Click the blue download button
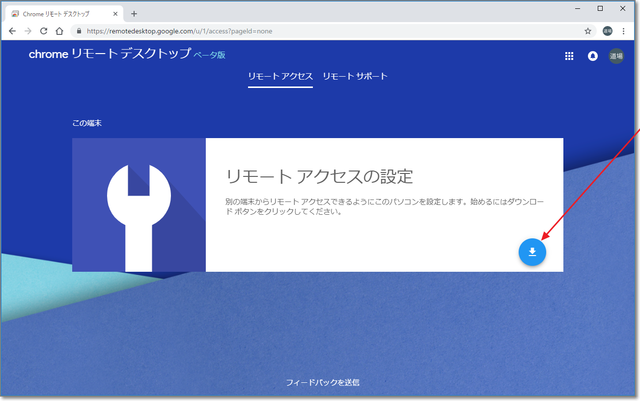The height and width of the screenshot is (401, 640). tap(532, 251)
